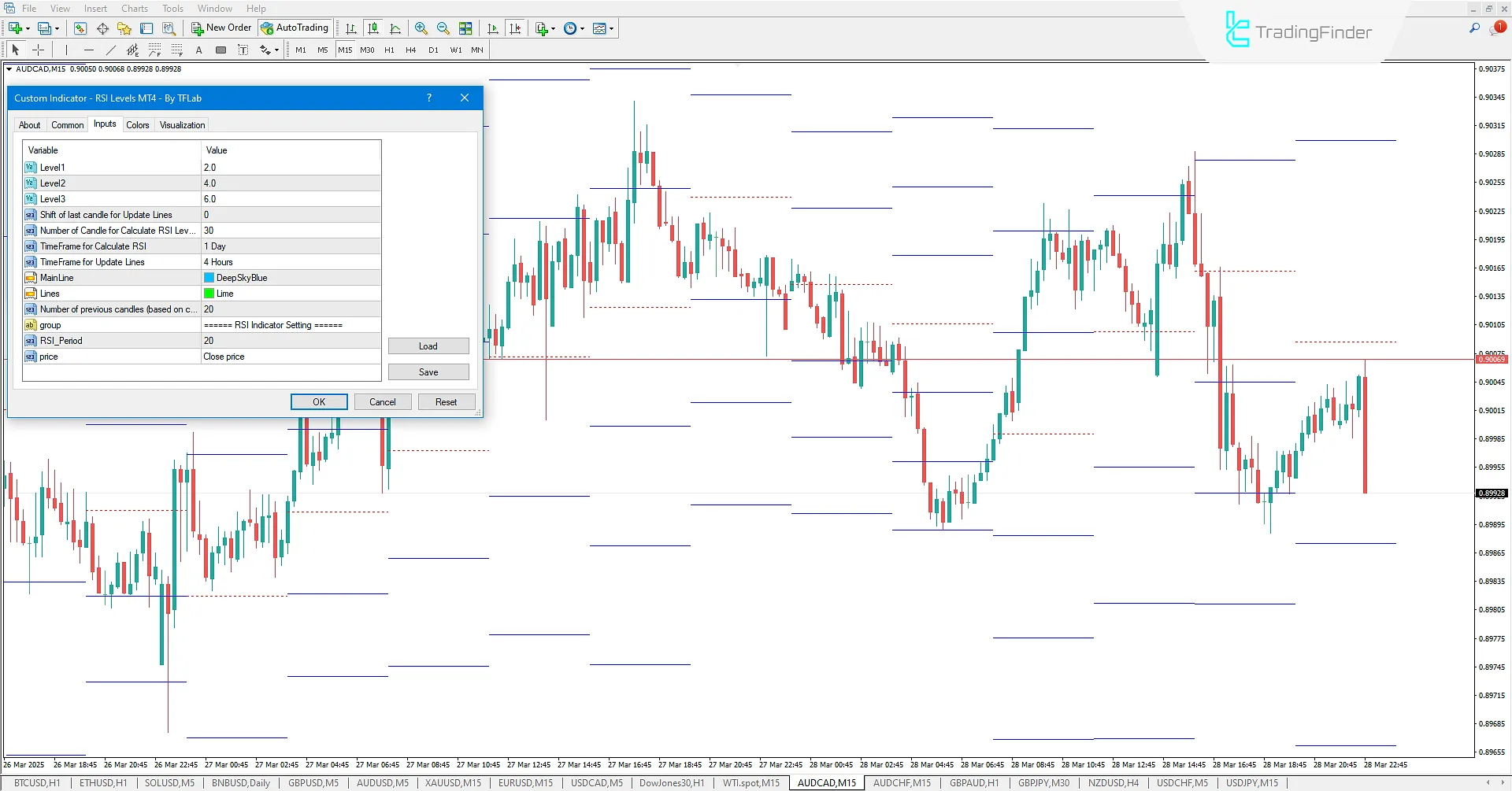Image resolution: width=1512 pixels, height=791 pixels.
Task: Open the Charts menu
Action: tap(134, 8)
